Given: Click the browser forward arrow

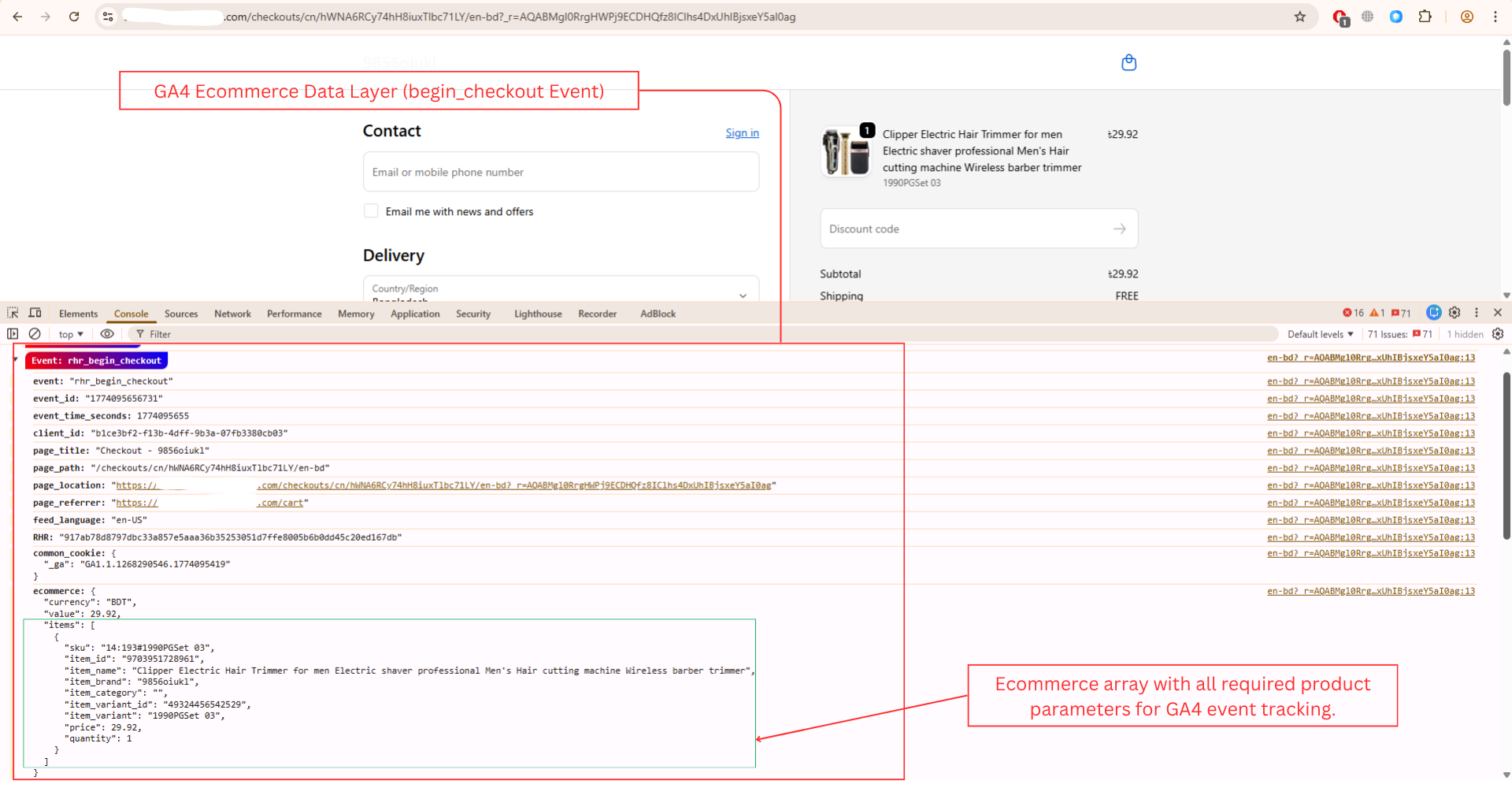Looking at the screenshot, I should point(46,17).
